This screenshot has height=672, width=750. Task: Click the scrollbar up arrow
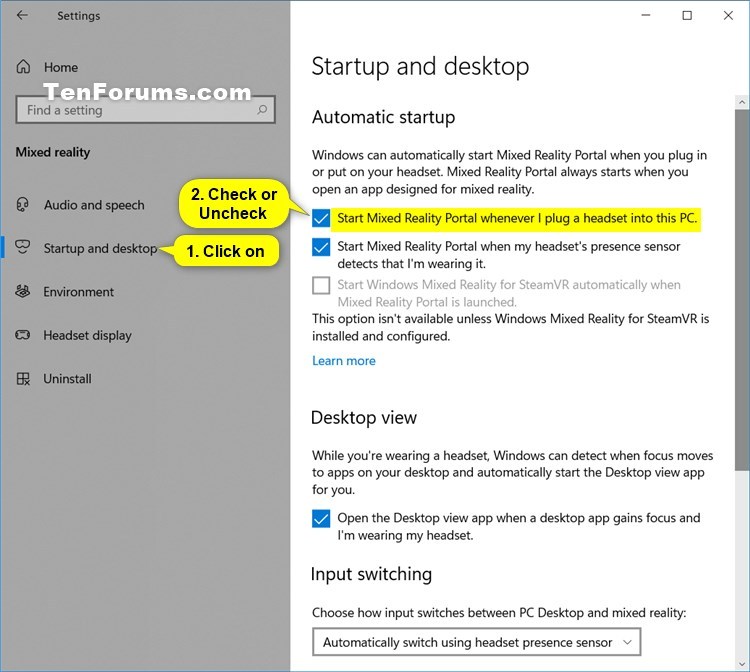pos(742,102)
